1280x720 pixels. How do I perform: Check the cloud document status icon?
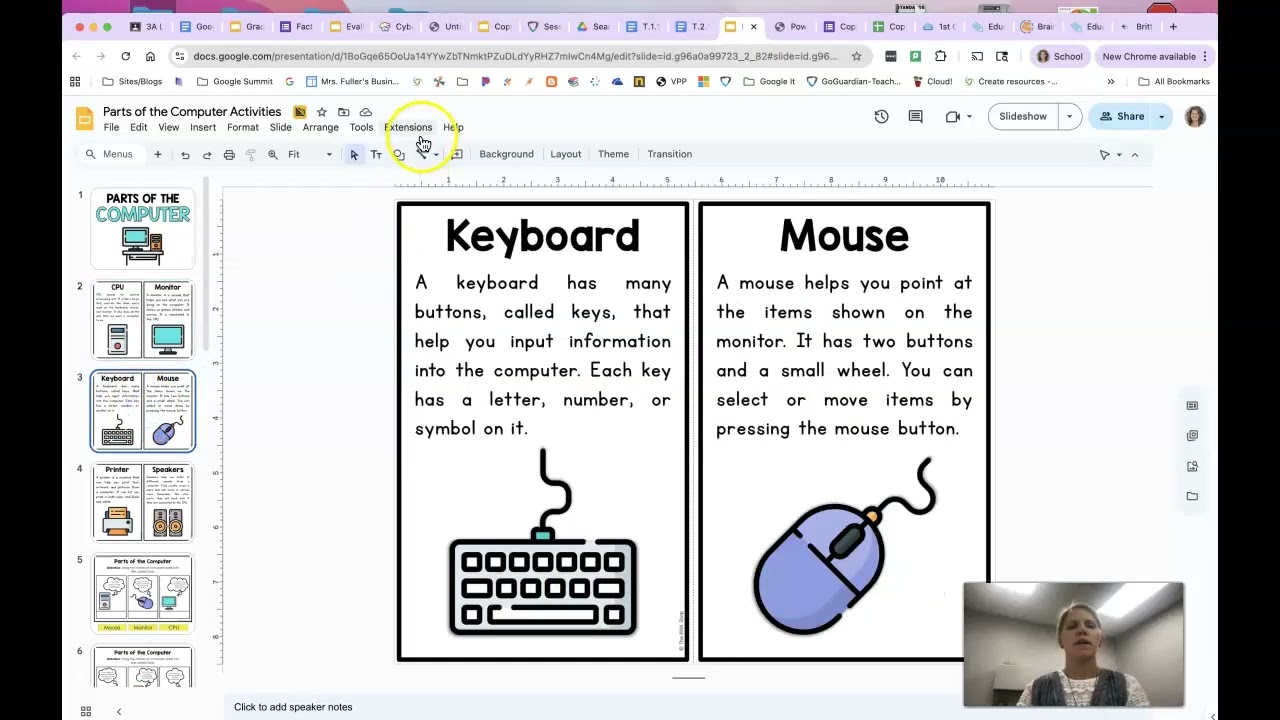(x=365, y=112)
